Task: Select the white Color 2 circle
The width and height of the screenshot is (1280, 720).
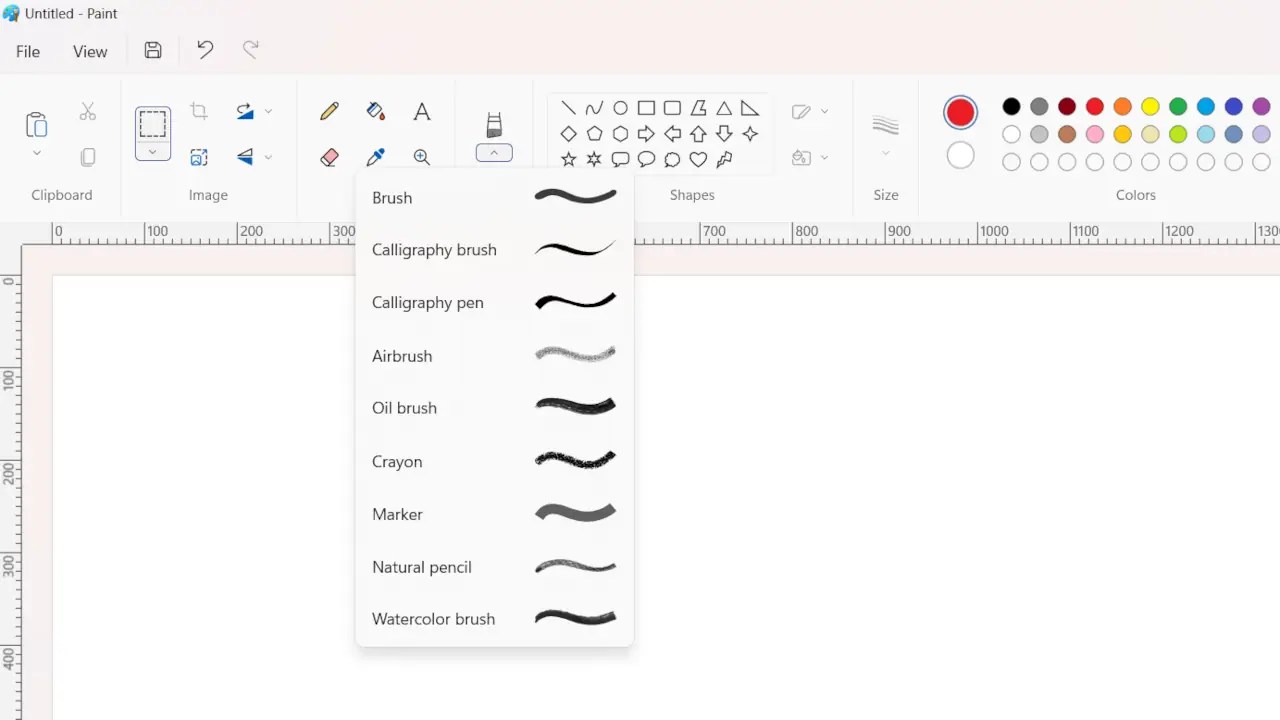Action: coord(960,155)
